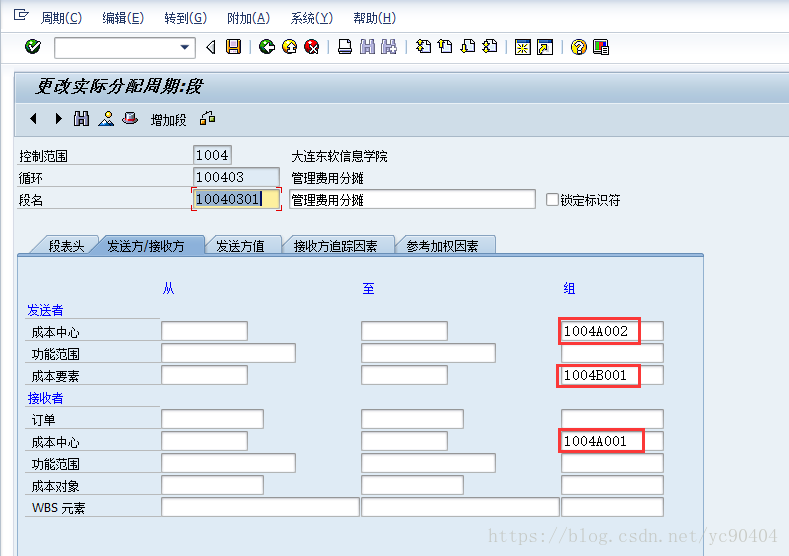Click the Find binoculars icon
789x556 pixels.
[x=367, y=47]
